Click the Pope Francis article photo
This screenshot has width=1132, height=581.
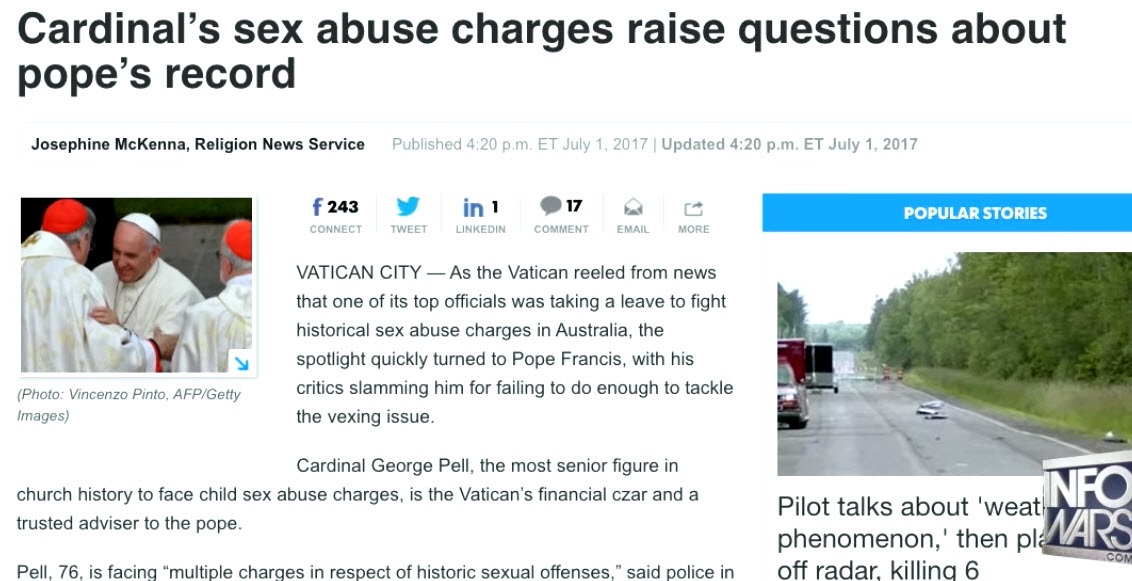pyautogui.click(x=136, y=285)
